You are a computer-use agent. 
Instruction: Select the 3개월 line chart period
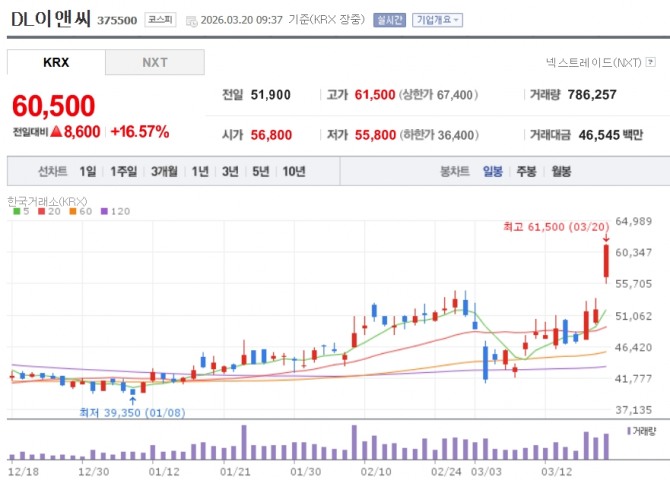tap(163, 171)
